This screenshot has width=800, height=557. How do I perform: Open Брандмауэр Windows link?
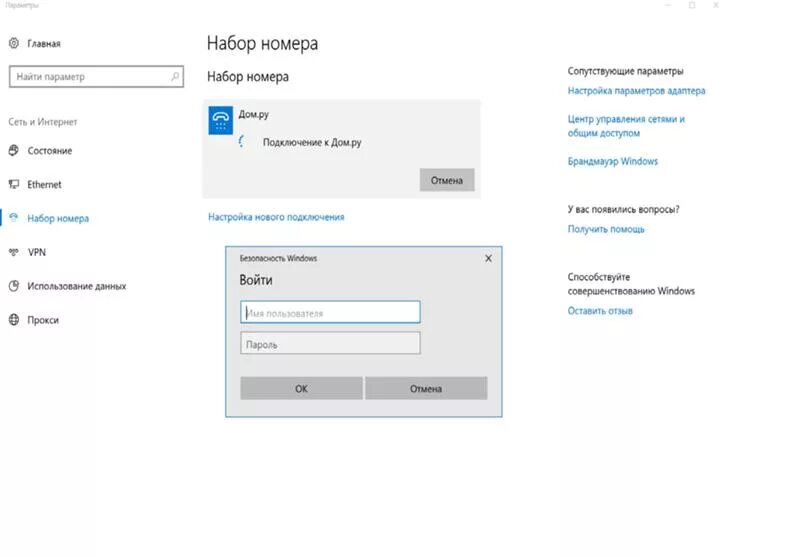pyautogui.click(x=613, y=161)
